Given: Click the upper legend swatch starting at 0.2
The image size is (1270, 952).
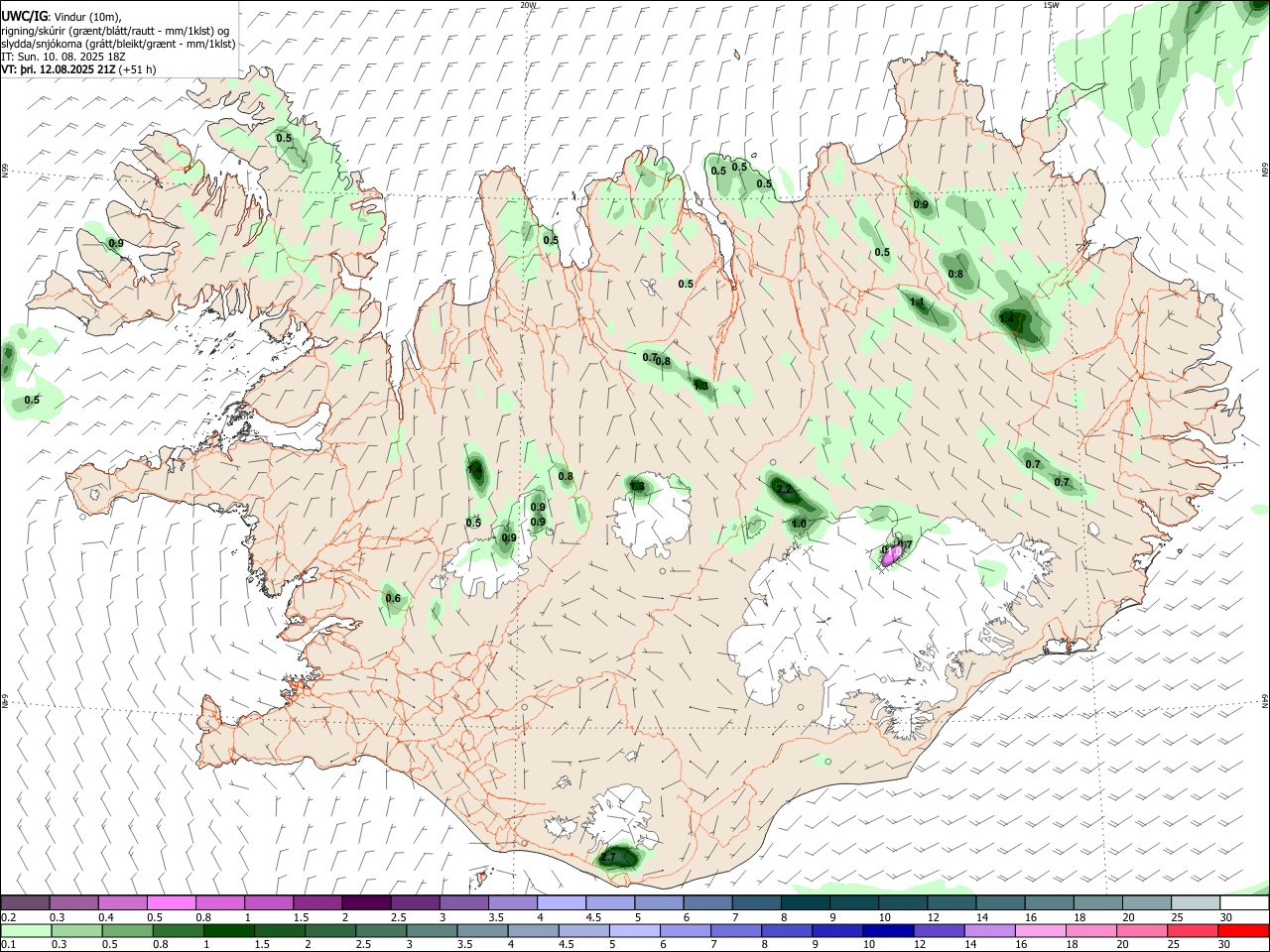Looking at the screenshot, I should pyautogui.click(x=26, y=902).
